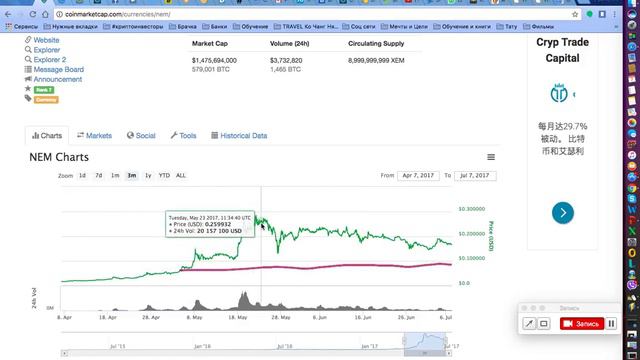Set chart zoom to 1y
Image resolution: width=640 pixels, height=360 pixels.
coord(148,176)
